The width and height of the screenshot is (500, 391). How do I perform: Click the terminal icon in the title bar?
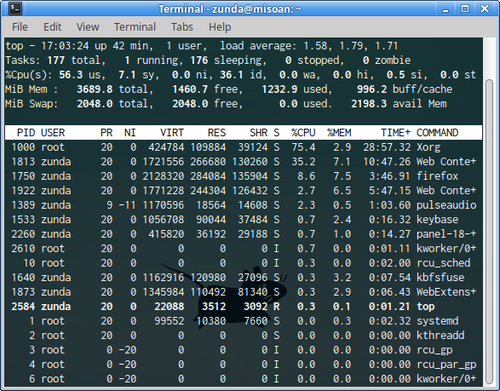tap(15, 9)
